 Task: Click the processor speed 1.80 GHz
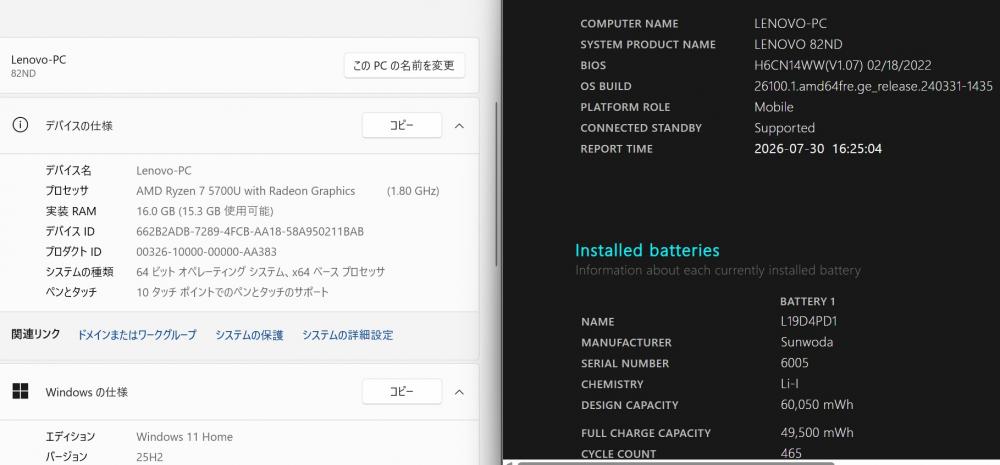pos(413,191)
